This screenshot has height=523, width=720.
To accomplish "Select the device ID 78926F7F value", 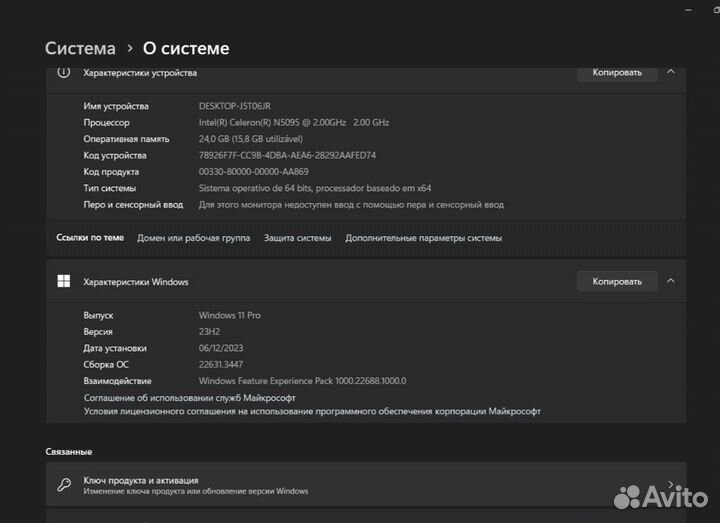I will coord(287,155).
